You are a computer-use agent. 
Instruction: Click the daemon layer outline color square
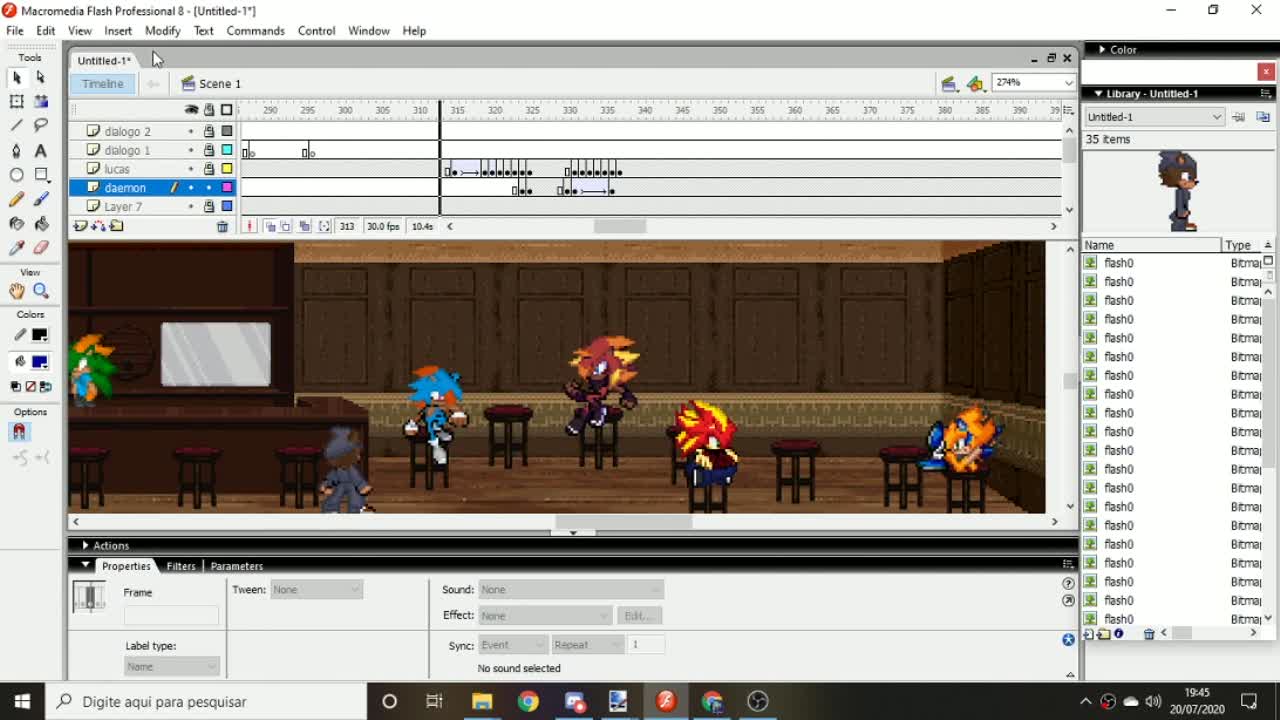coord(227,188)
